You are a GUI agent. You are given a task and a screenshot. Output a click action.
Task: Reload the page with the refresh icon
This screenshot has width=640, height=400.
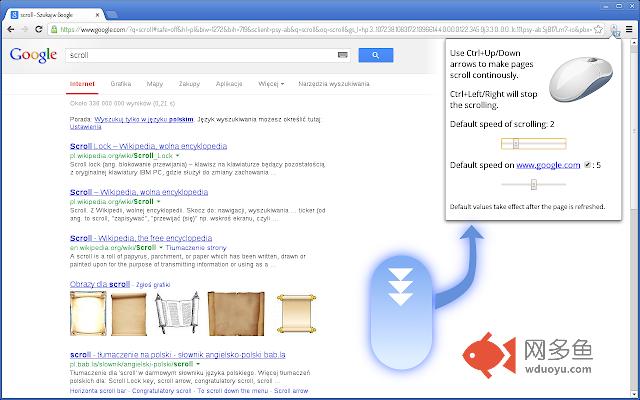(x=38, y=29)
